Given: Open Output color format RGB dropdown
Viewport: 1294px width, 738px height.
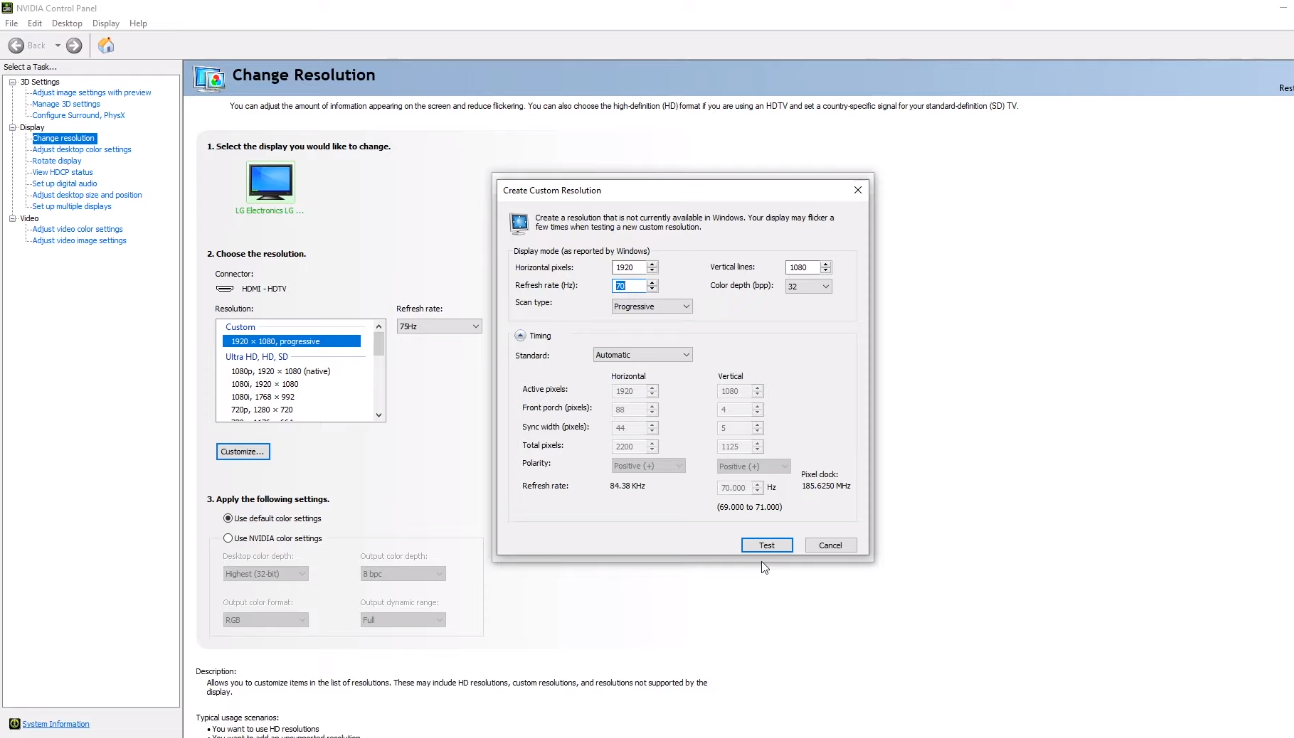Looking at the screenshot, I should 266,620.
